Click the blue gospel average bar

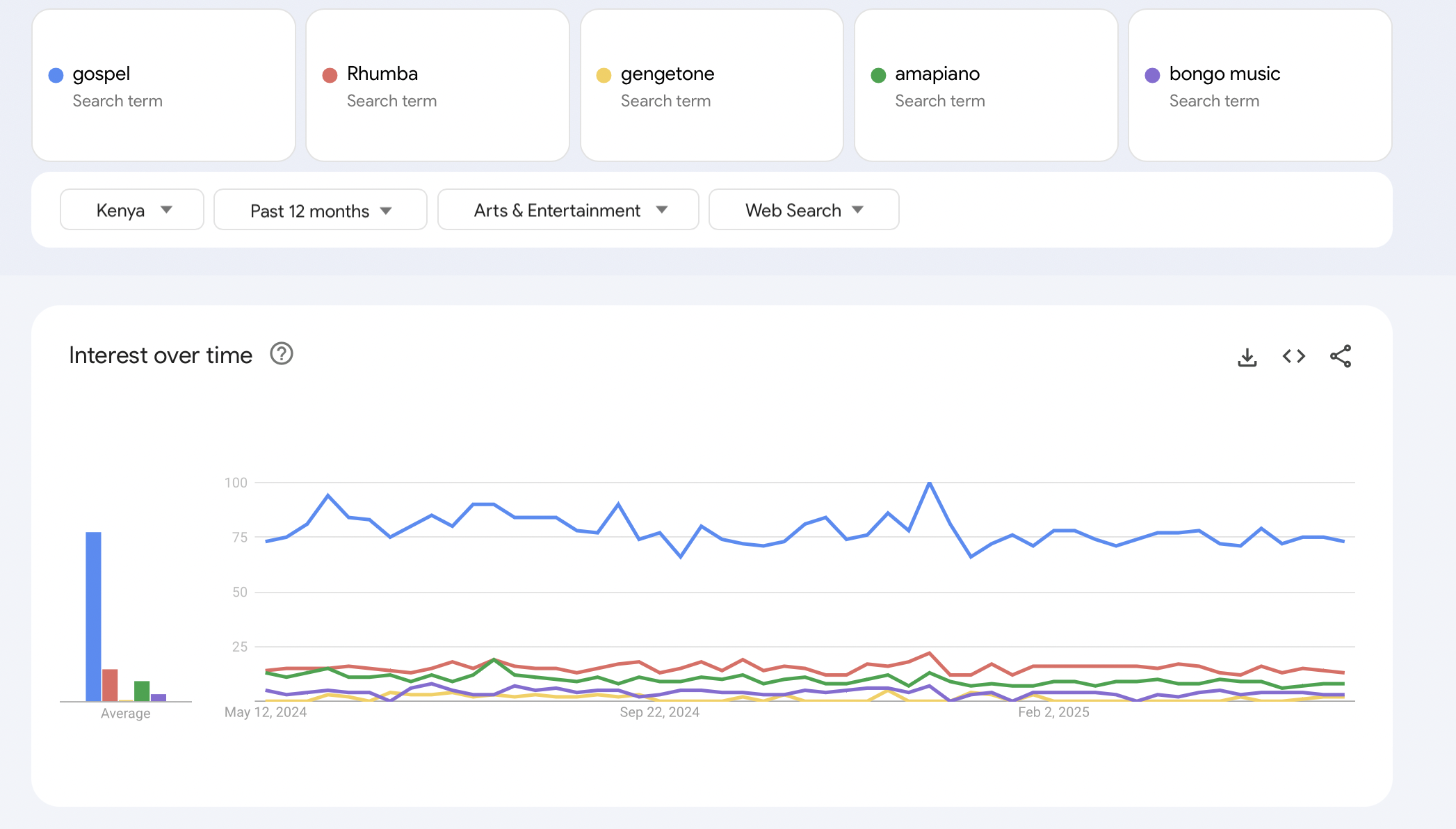point(93,615)
